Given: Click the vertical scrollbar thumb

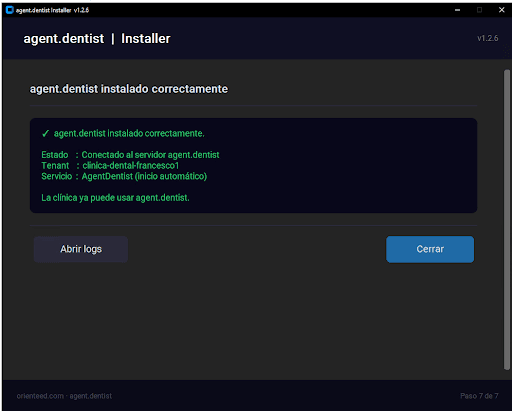Looking at the screenshot, I should coord(507,220).
